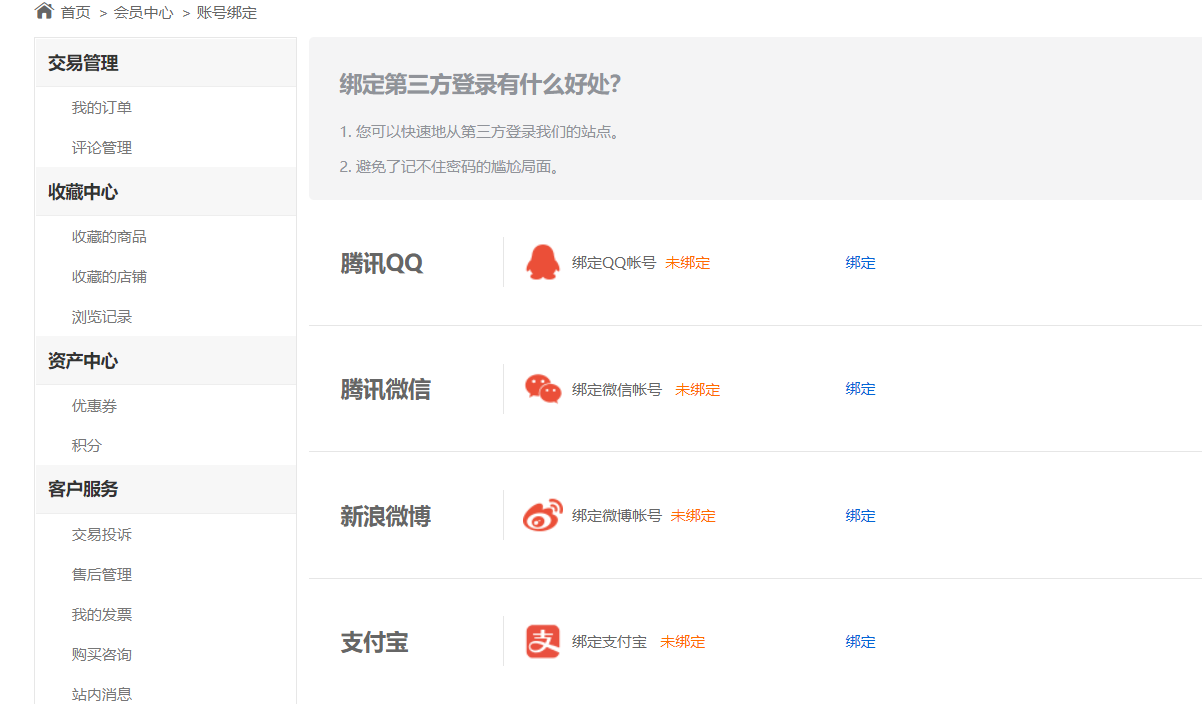Open 我的订单 in sidebar
Image resolution: width=1202 pixels, height=704 pixels.
[x=102, y=108]
